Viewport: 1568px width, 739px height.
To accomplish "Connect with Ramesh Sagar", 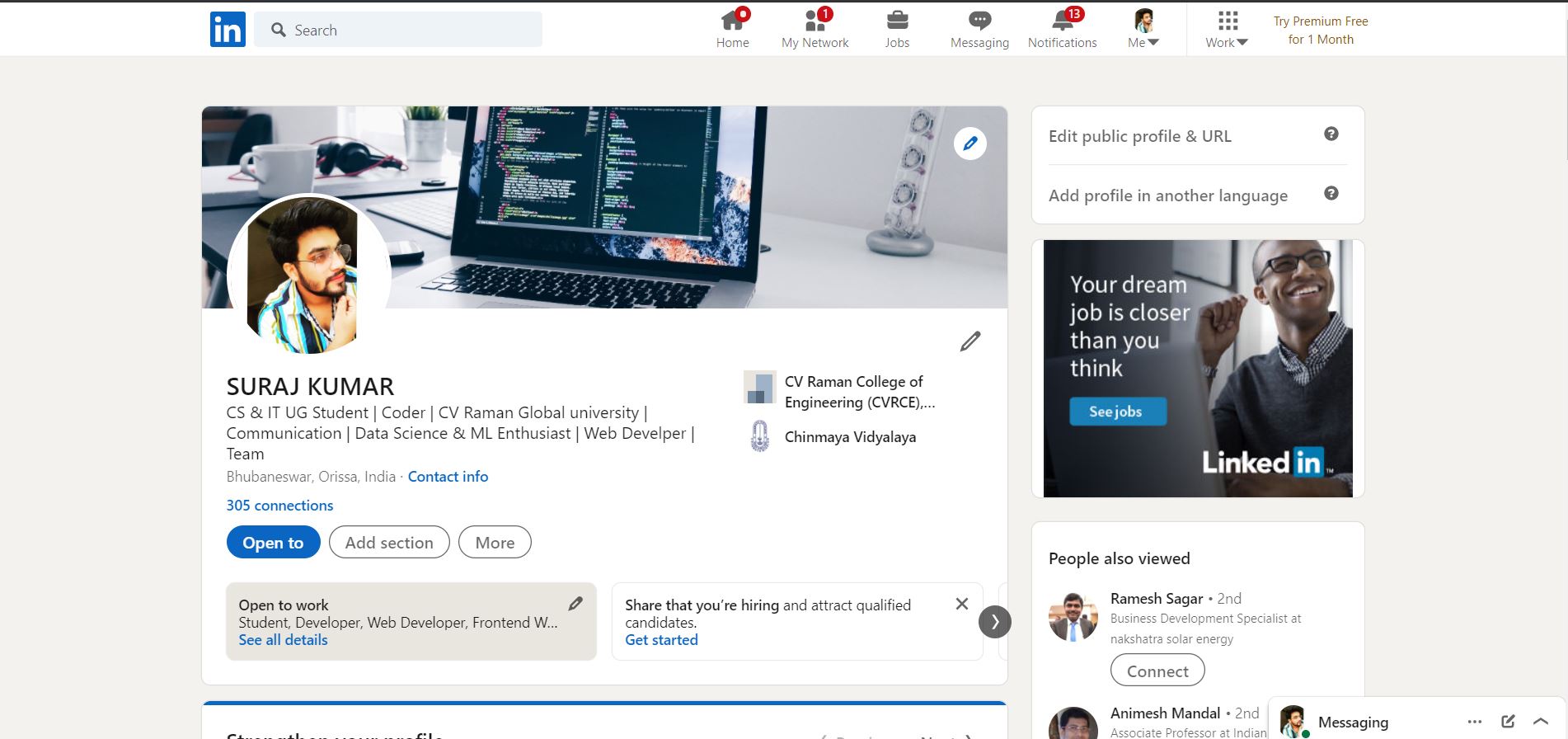I will [1157, 671].
